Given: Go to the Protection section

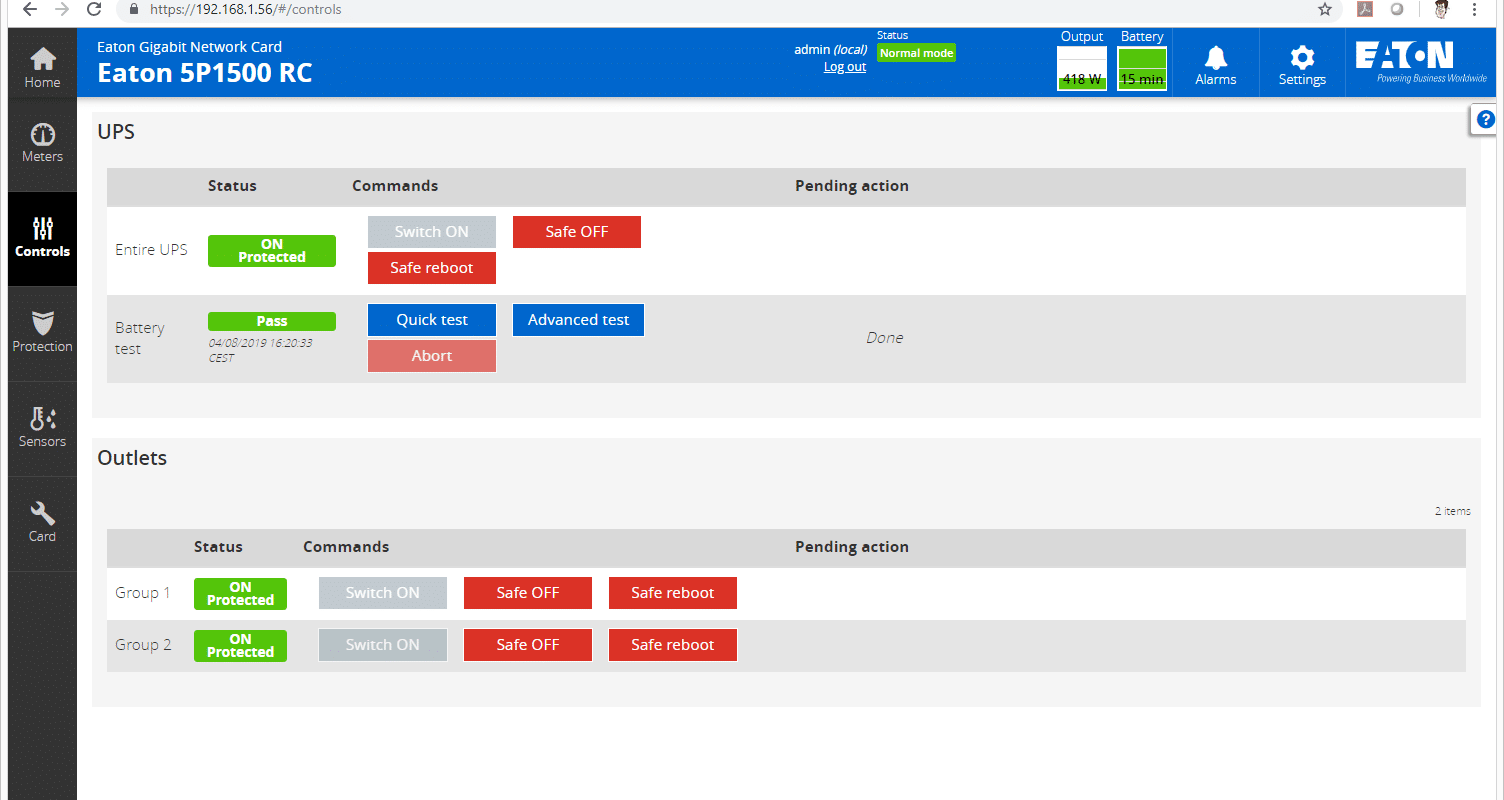Looking at the screenshot, I should 42,334.
